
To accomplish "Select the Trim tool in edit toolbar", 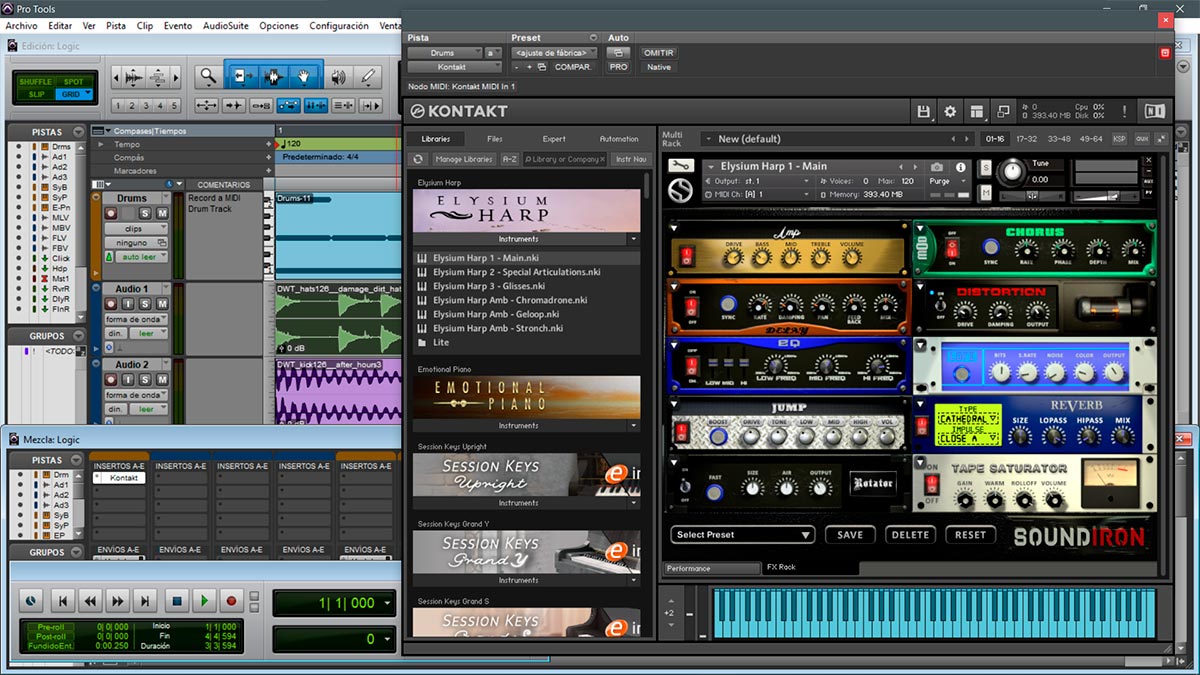I will click(x=242, y=76).
